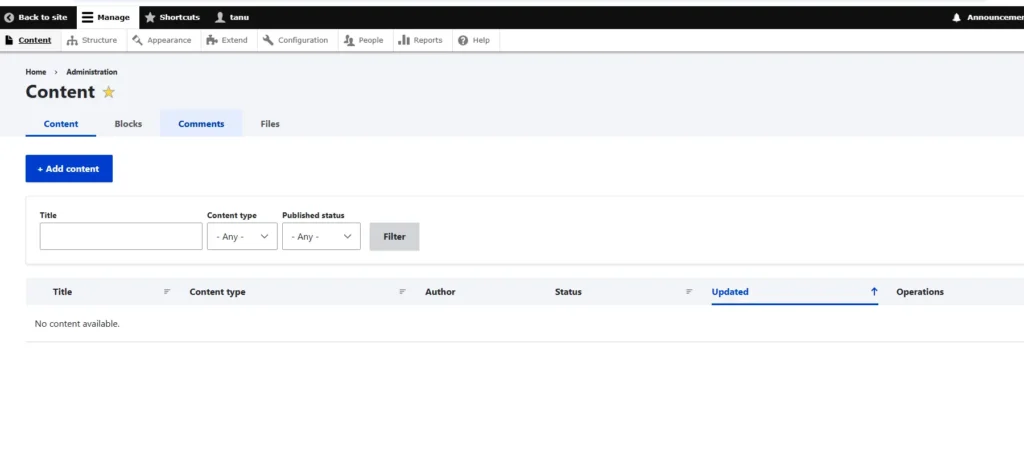Click the Operations column header

click(x=920, y=292)
